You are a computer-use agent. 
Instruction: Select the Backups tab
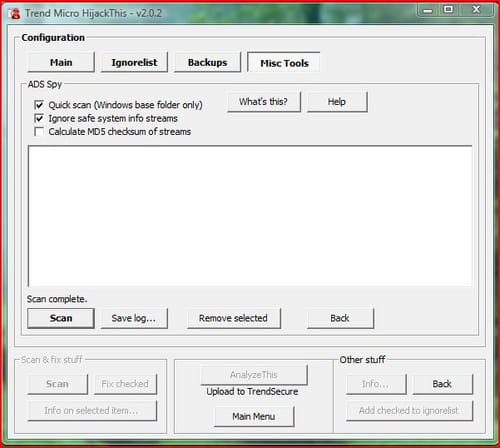point(207,62)
